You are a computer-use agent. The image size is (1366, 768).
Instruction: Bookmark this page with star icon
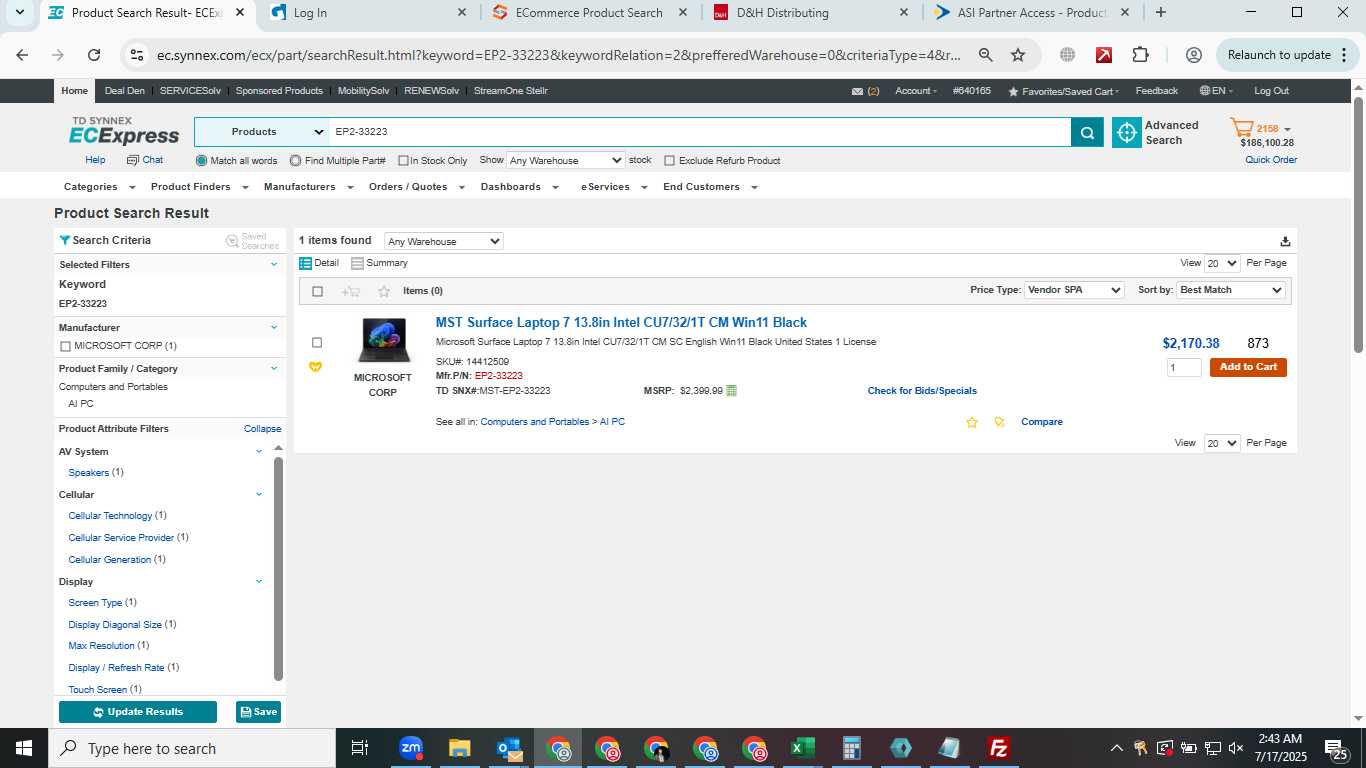pyautogui.click(x=1018, y=55)
